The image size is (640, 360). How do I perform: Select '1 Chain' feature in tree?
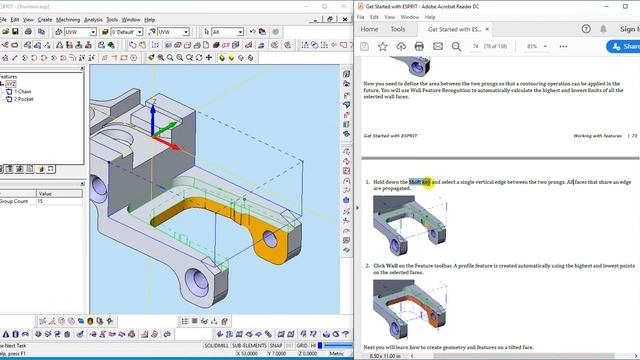coord(23,91)
